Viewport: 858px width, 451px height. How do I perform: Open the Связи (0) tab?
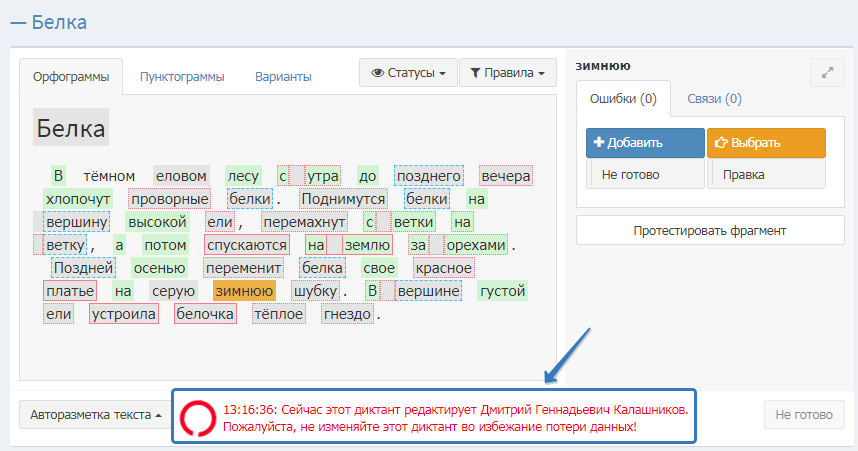click(x=714, y=99)
